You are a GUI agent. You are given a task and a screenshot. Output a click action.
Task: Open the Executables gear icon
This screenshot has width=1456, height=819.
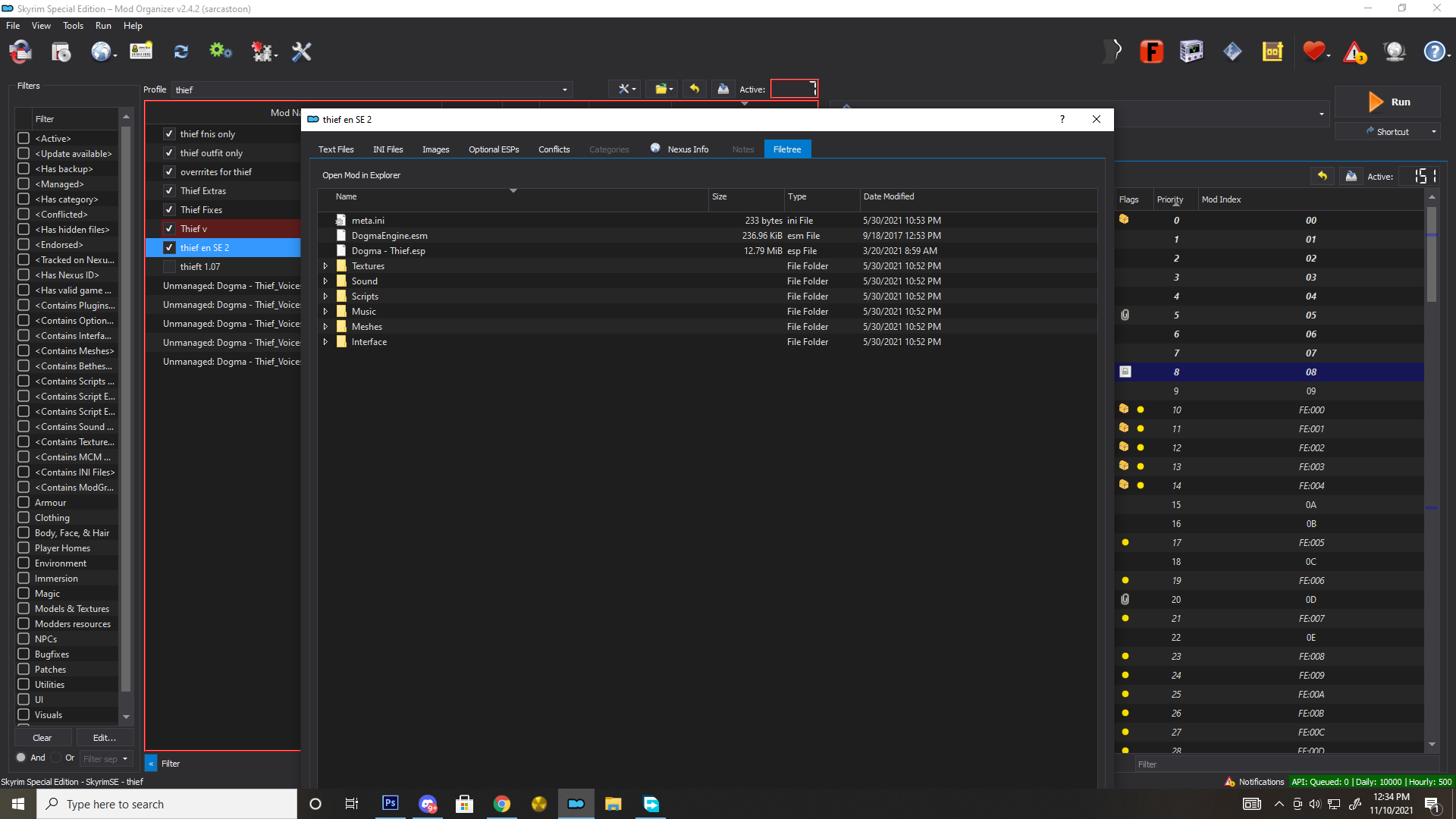(221, 52)
